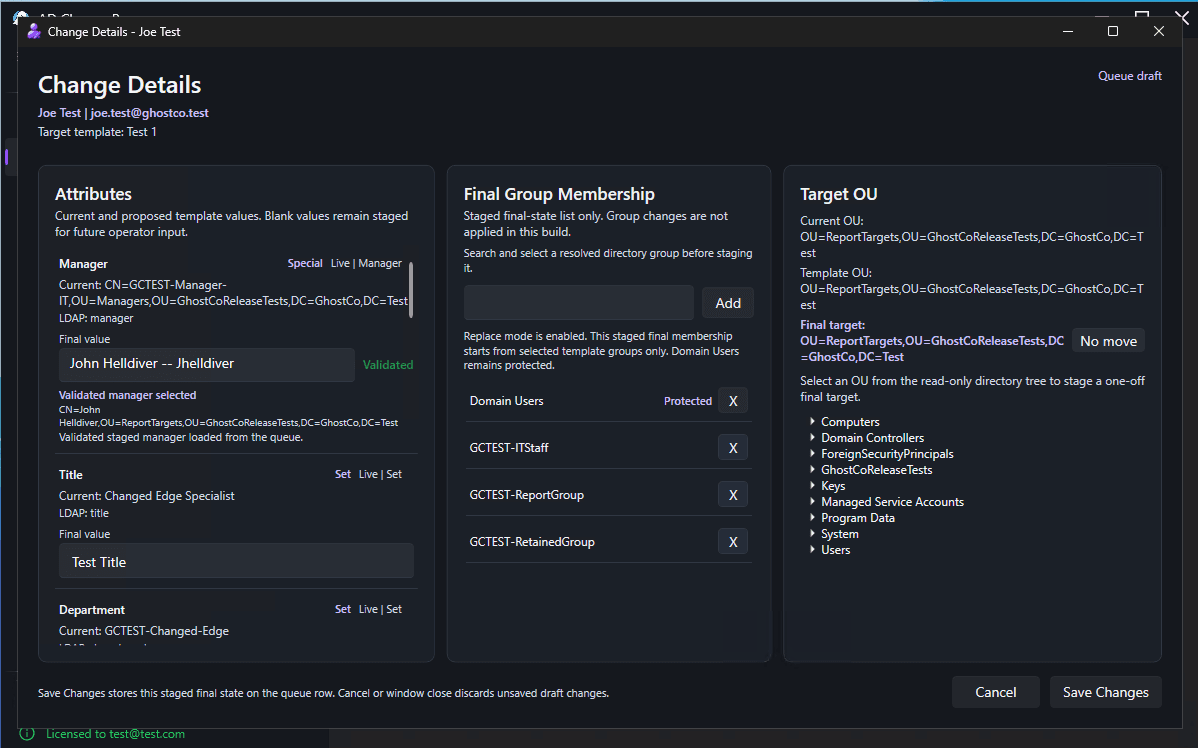
Task: Click the GCTEST-RetainedGroup group name
Action: point(532,542)
